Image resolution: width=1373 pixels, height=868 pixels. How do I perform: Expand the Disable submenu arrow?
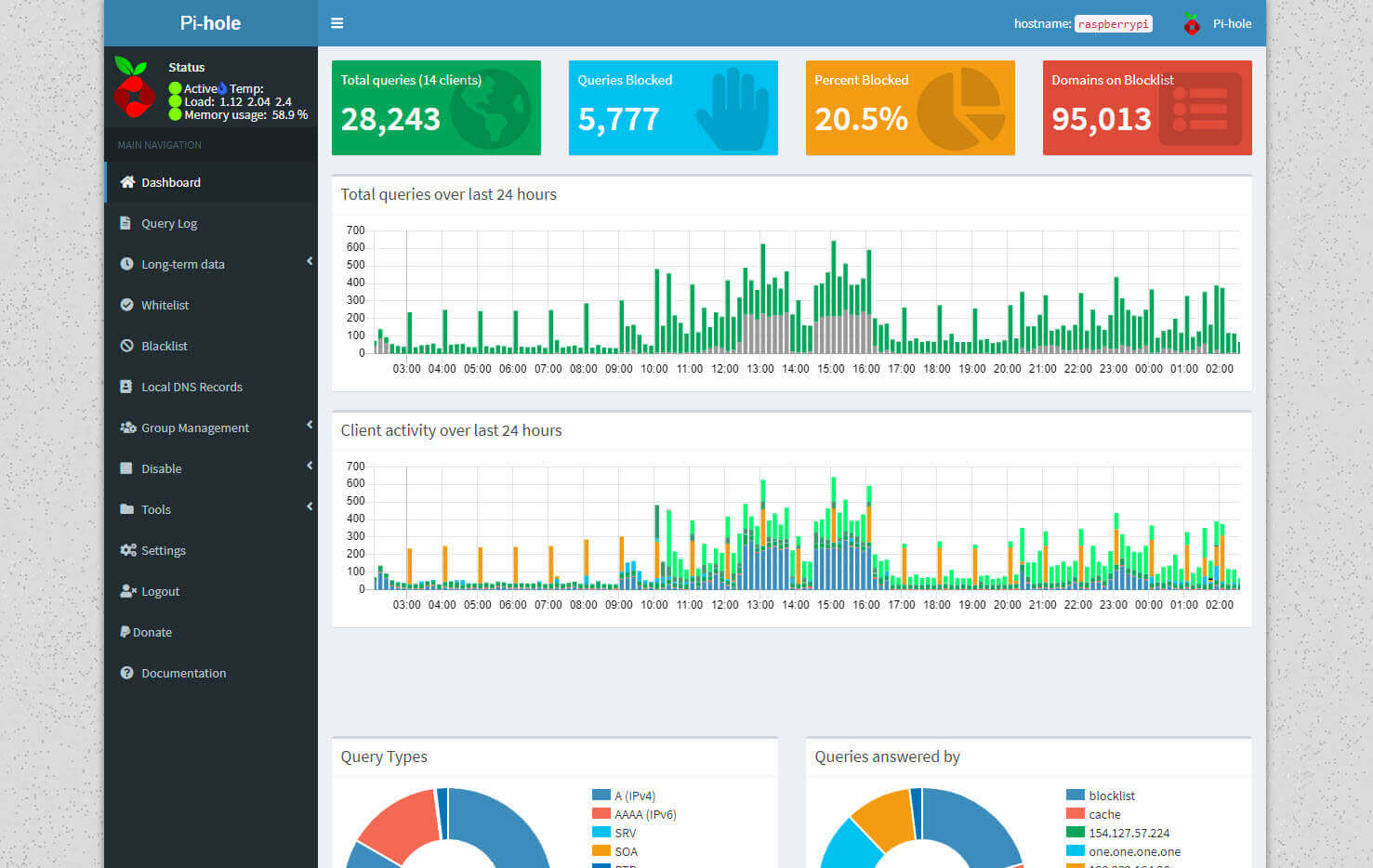[310, 466]
